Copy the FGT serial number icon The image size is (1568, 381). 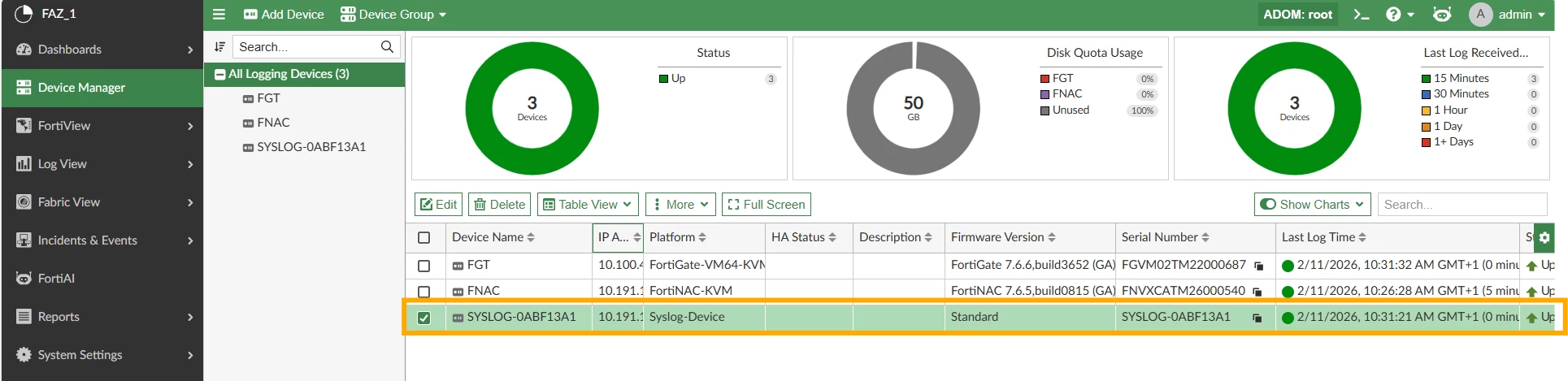pos(1258,266)
